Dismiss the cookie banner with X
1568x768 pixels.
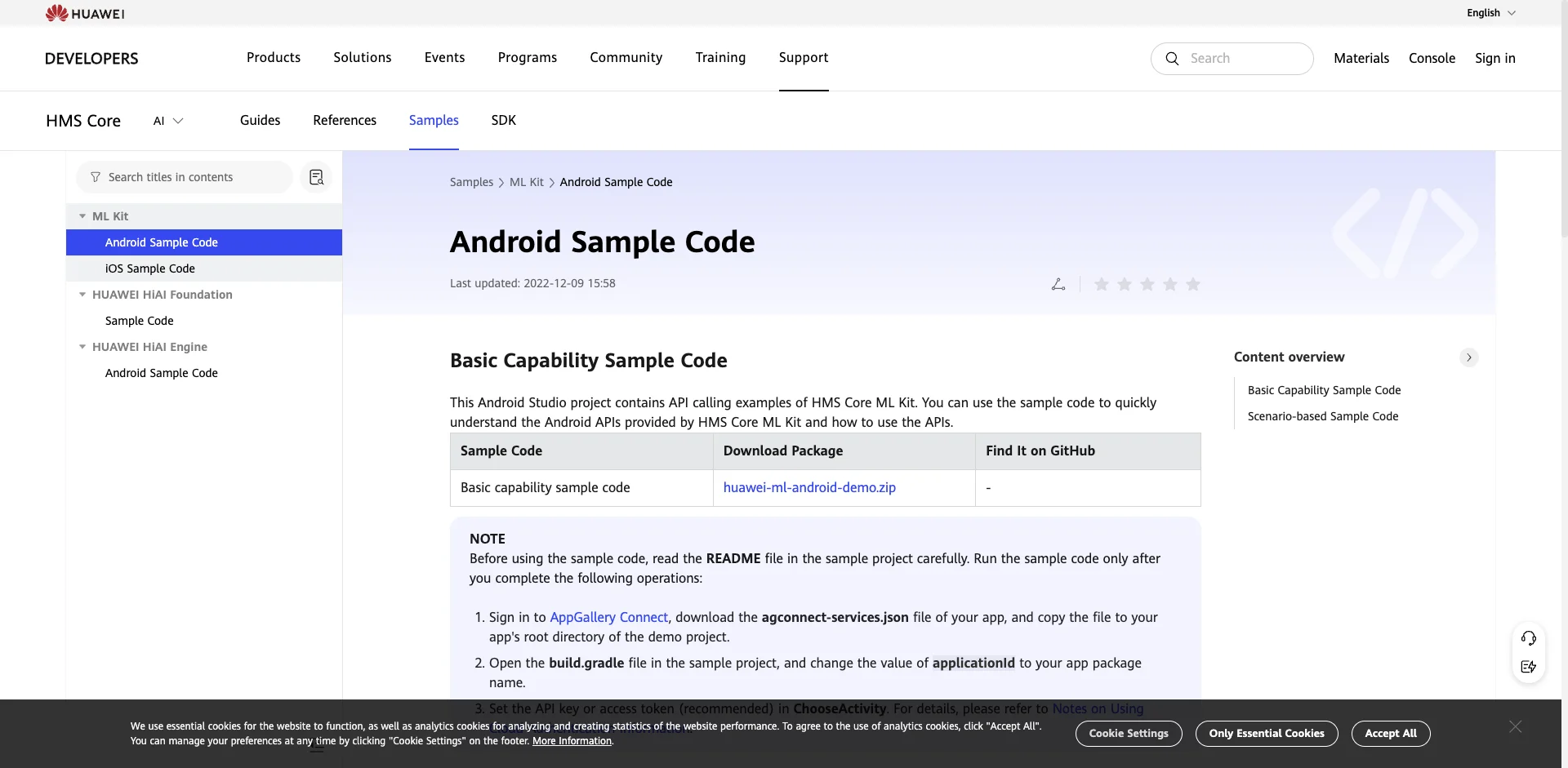[x=1515, y=726]
